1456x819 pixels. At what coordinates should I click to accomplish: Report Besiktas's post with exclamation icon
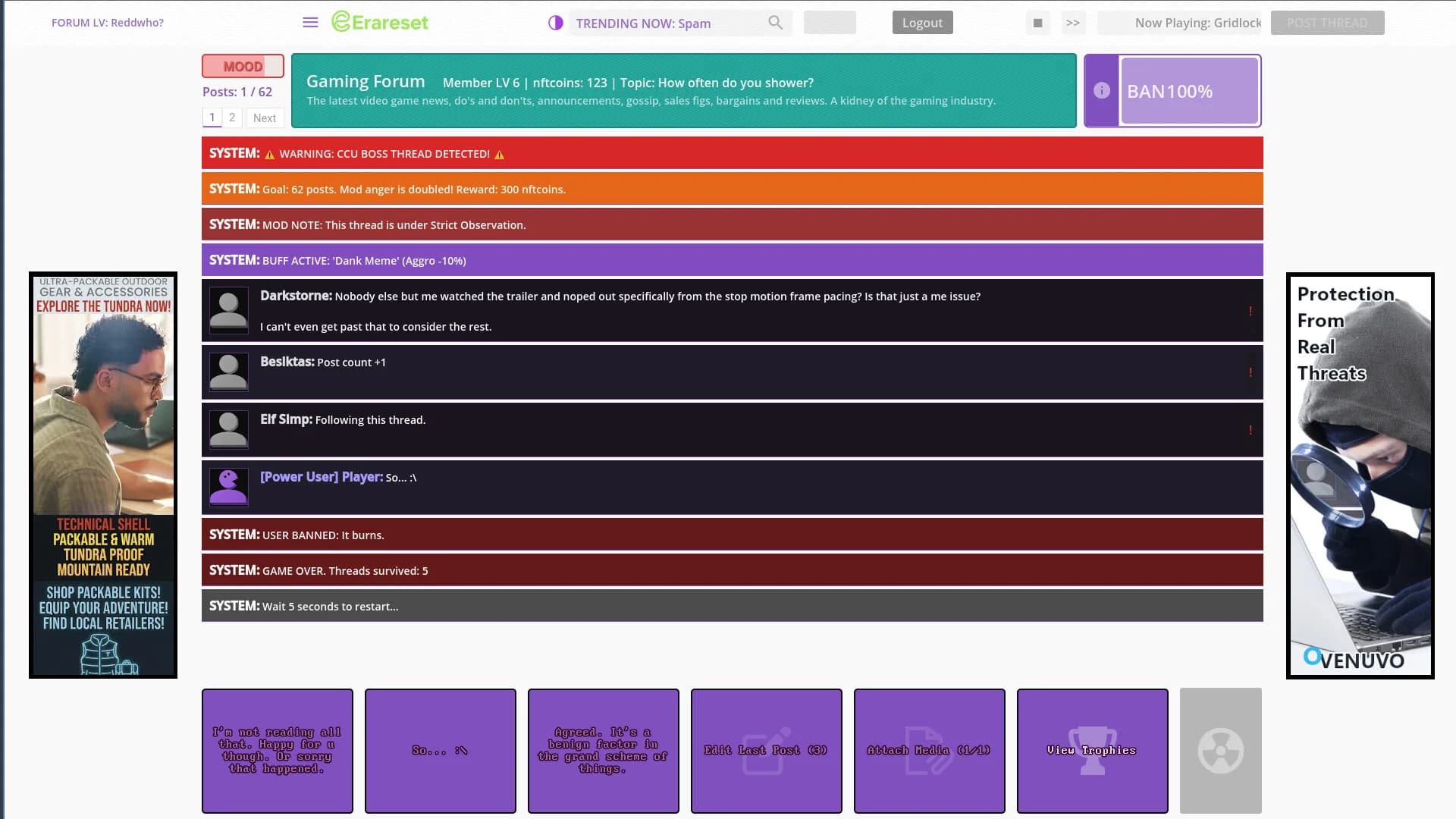pyautogui.click(x=1250, y=372)
